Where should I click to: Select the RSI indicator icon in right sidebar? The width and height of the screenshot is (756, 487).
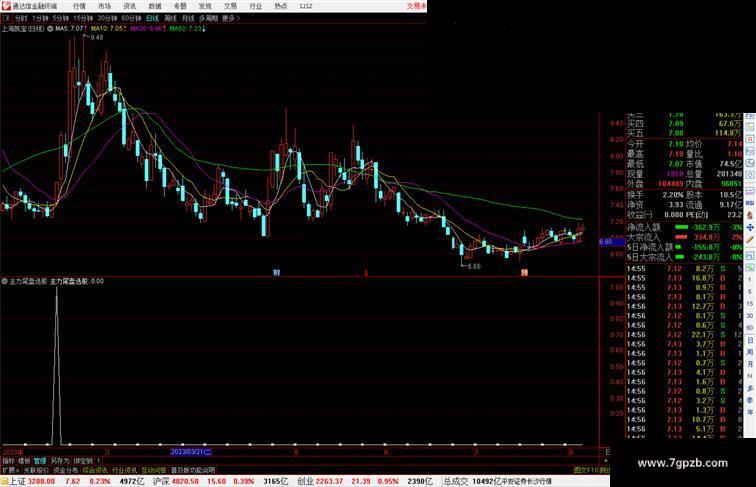[x=750, y=203]
